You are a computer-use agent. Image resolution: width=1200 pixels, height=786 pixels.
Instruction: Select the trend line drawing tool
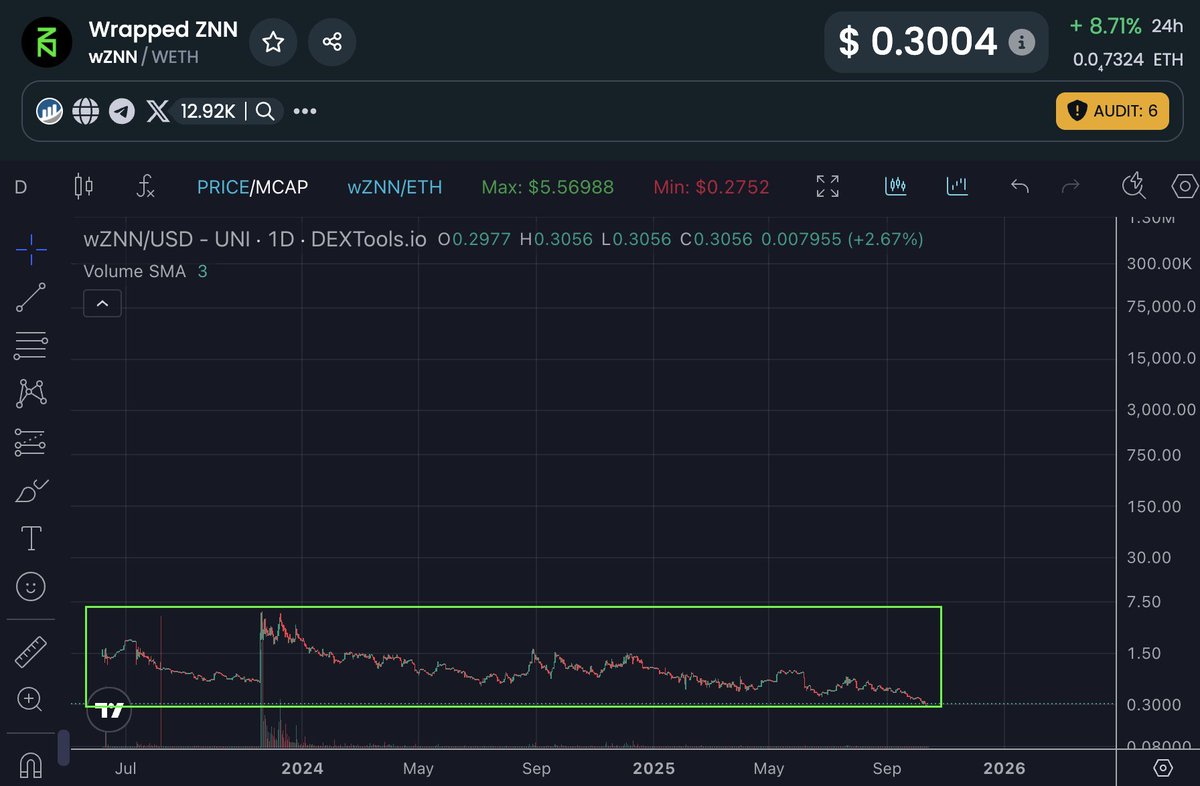(31, 298)
